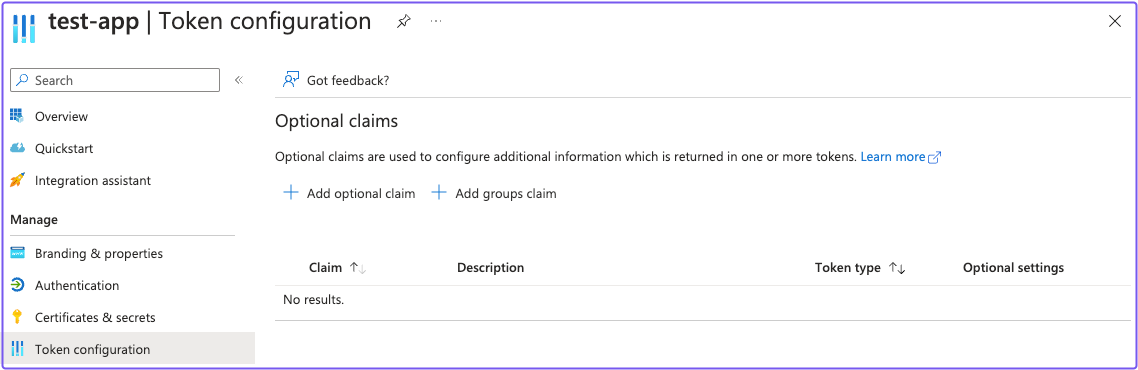The width and height of the screenshot is (1138, 370).
Task: Sort by Token type column header
Action: 848,268
